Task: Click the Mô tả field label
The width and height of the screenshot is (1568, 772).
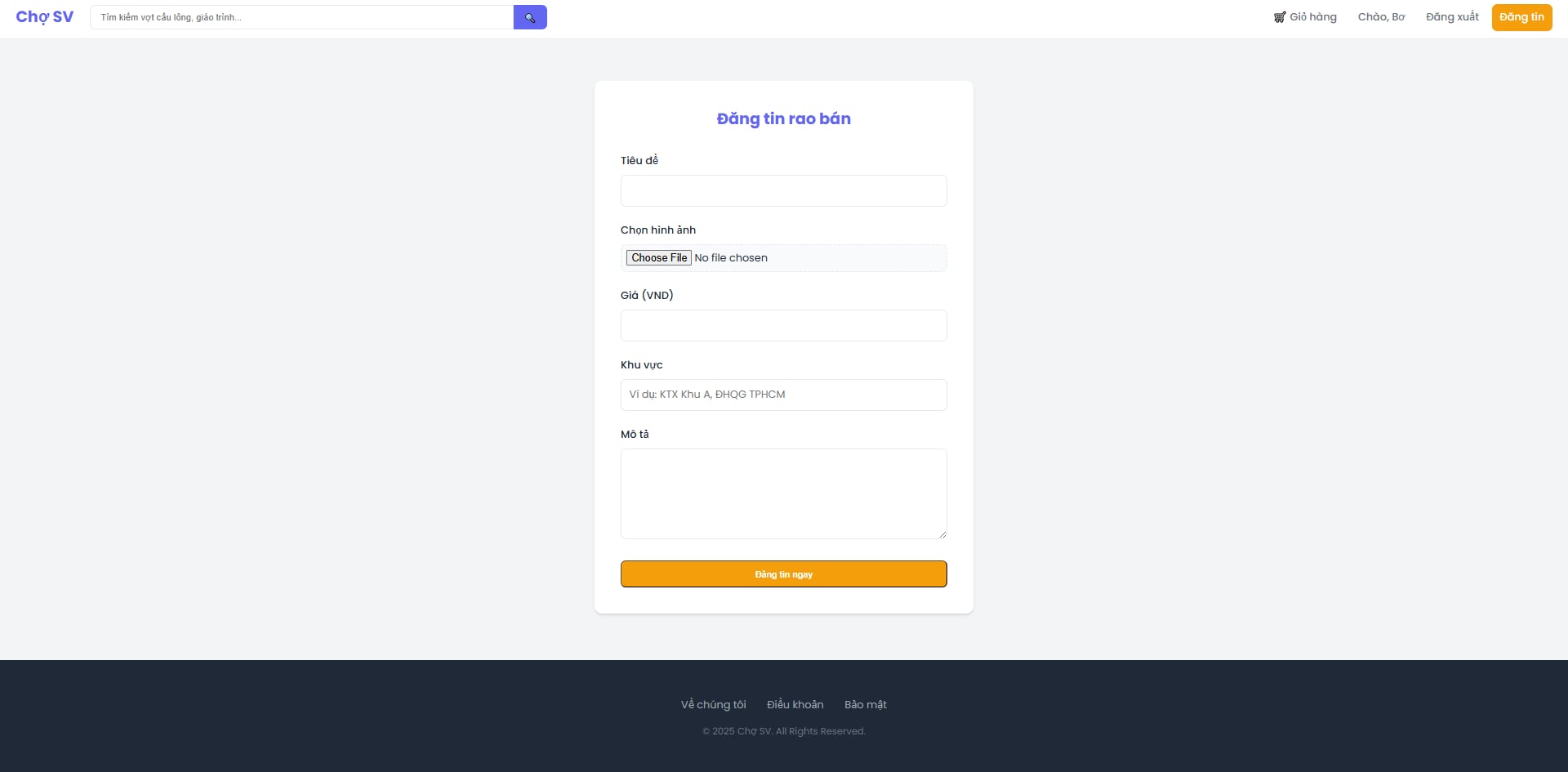Action: pyautogui.click(x=635, y=435)
